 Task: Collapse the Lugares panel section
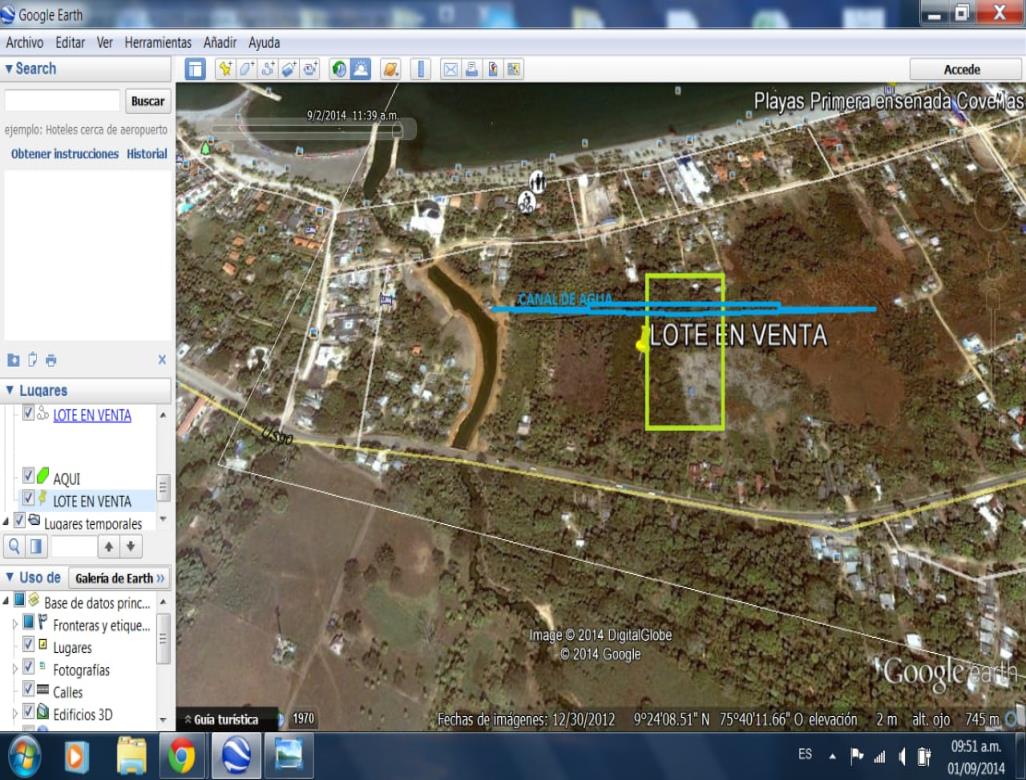pos(10,391)
